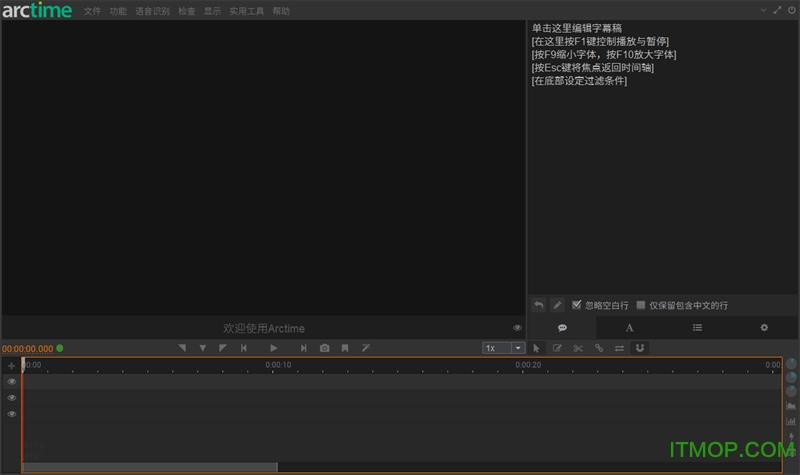Click the 单击这里编辑字幕稿 text line
The height and width of the screenshot is (475, 800).
click(577, 28)
